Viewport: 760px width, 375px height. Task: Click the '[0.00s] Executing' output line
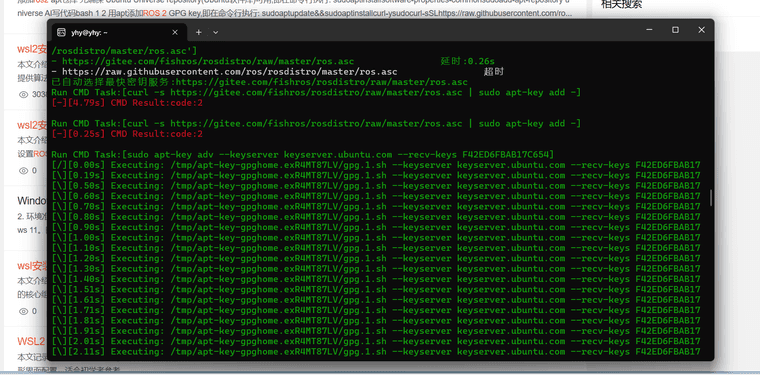(376, 165)
